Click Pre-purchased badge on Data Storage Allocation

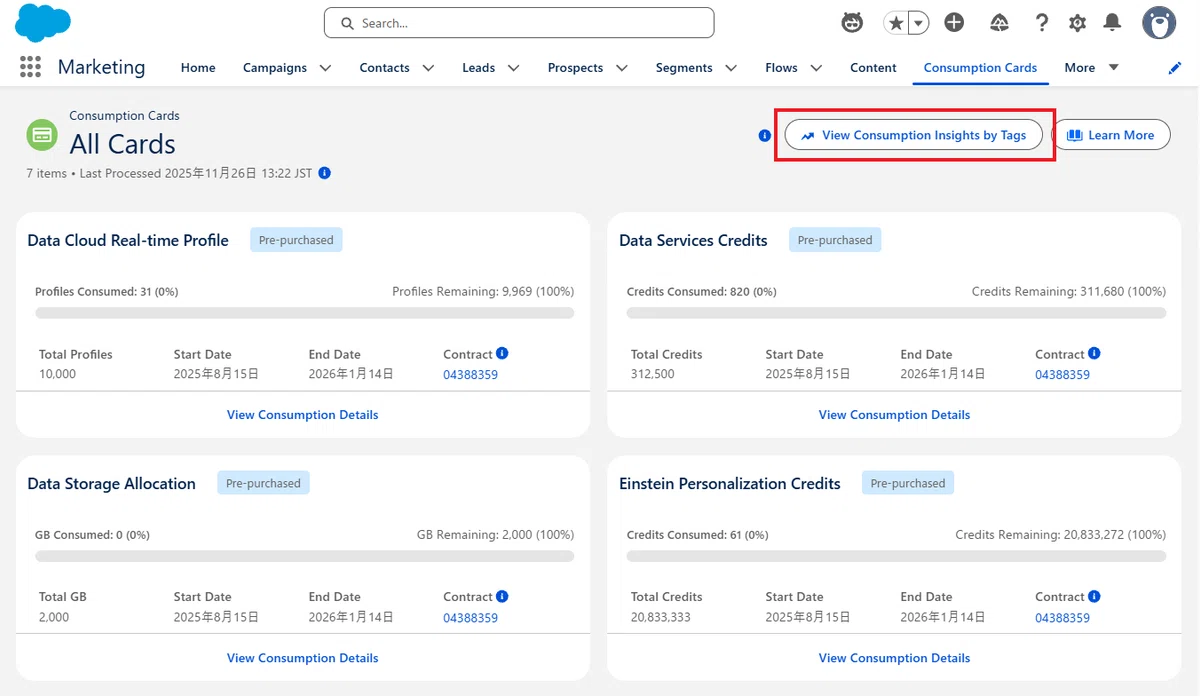263,483
